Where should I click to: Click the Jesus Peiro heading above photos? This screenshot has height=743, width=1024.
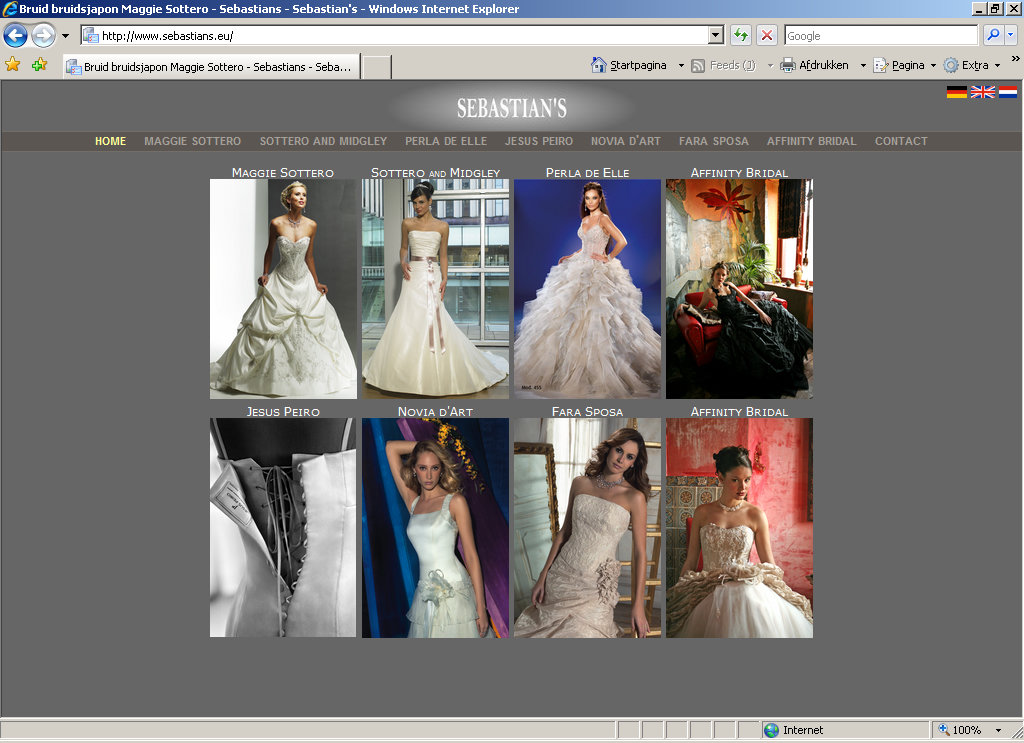[x=283, y=411]
